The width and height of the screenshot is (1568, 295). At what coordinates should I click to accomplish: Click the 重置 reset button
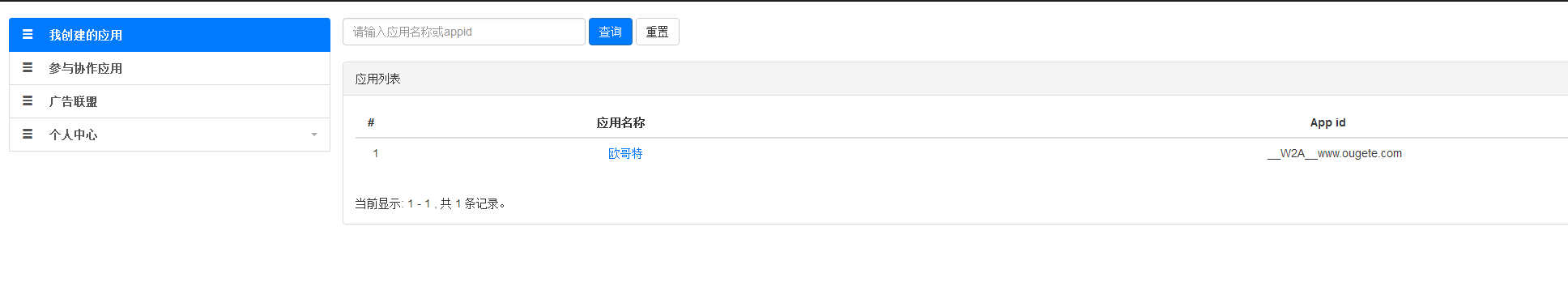pyautogui.click(x=658, y=32)
